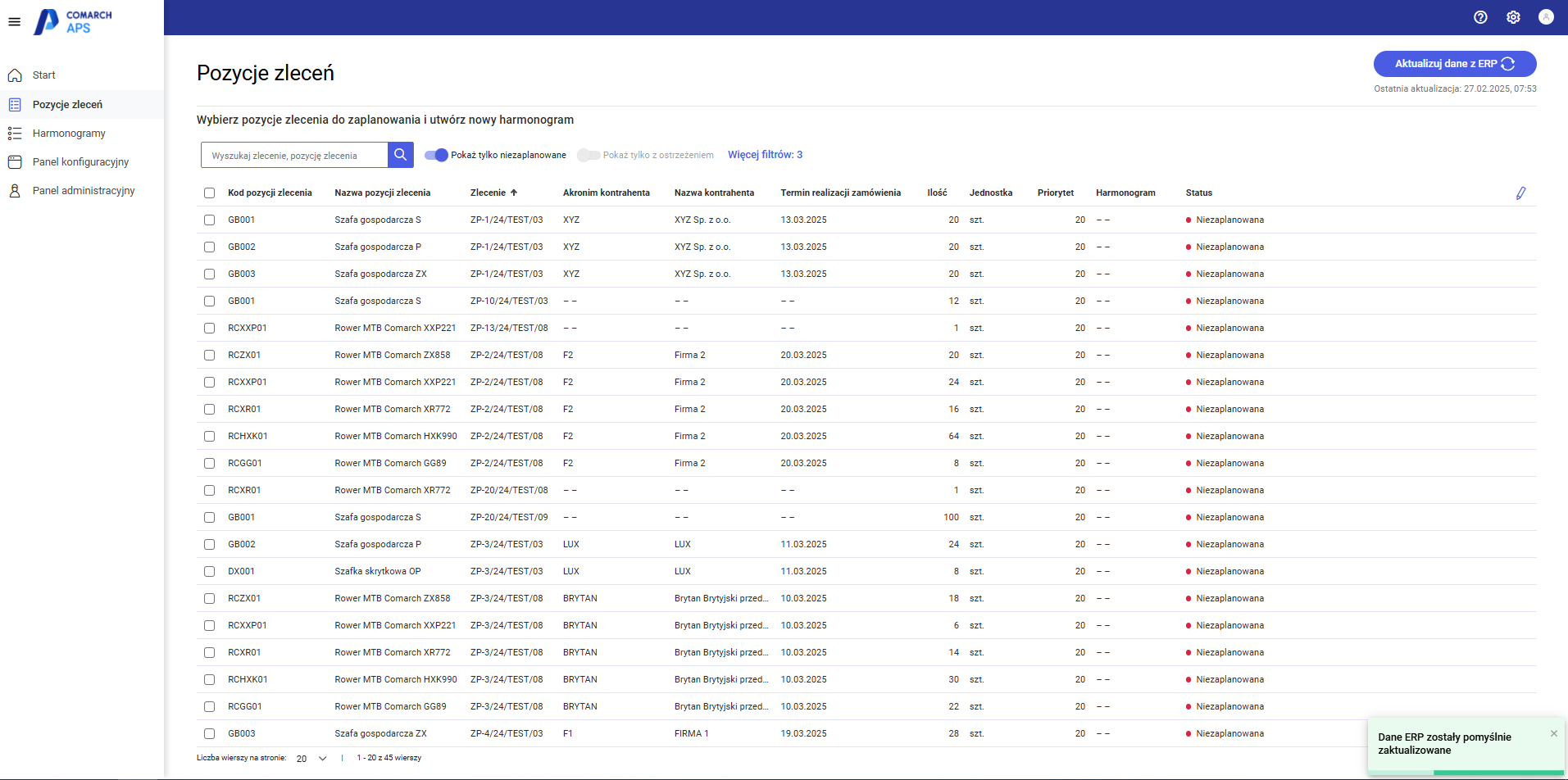Click LUX acronym in GB002 row
This screenshot has width=1568, height=780.
pos(571,544)
